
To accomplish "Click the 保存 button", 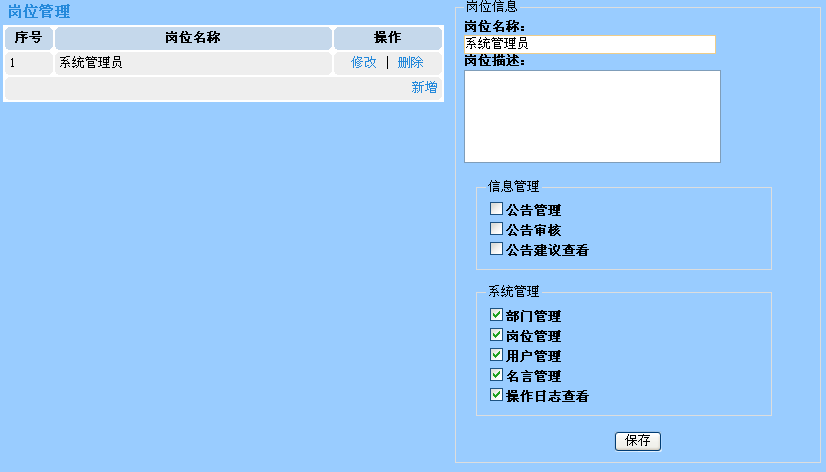I will pos(637,441).
